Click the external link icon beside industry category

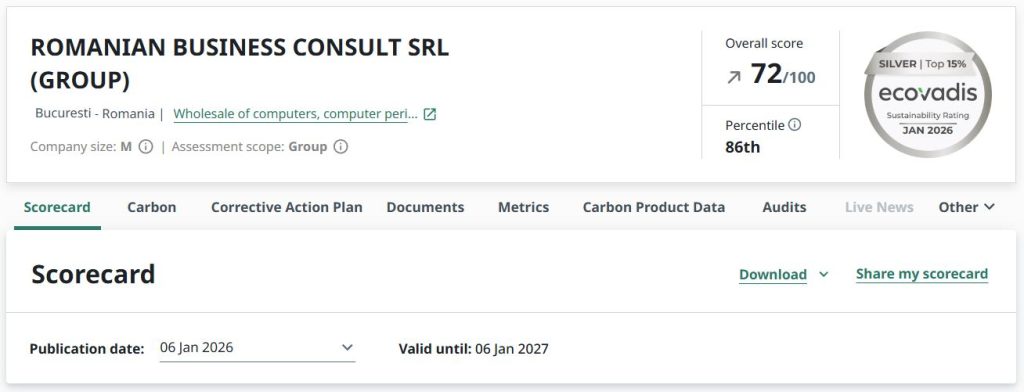click(430, 114)
